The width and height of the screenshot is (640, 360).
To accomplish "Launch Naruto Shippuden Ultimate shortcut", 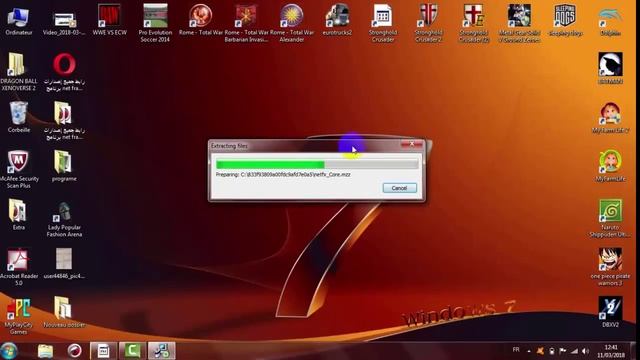I will 610,218.
